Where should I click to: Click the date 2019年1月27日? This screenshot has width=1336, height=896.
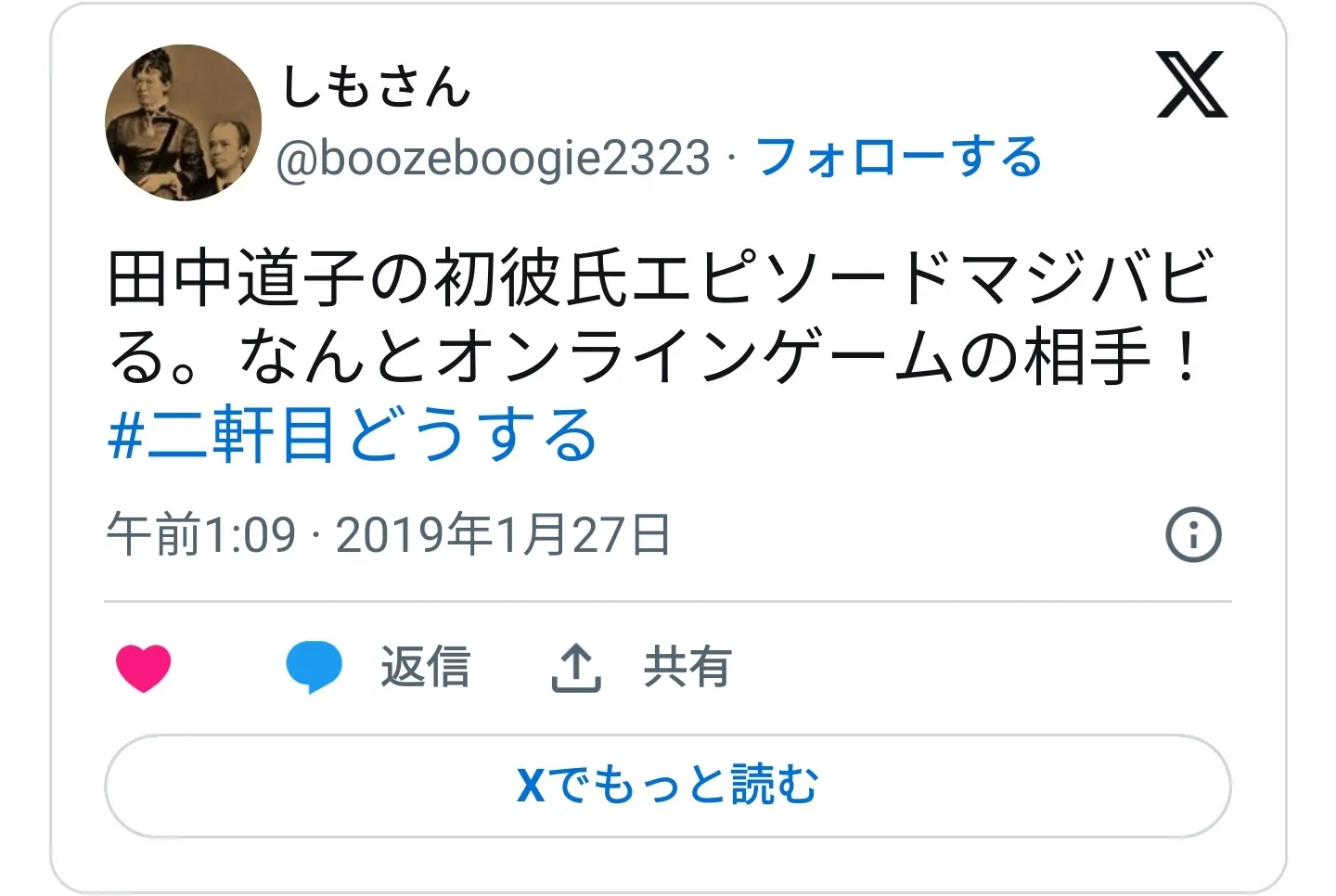(504, 535)
